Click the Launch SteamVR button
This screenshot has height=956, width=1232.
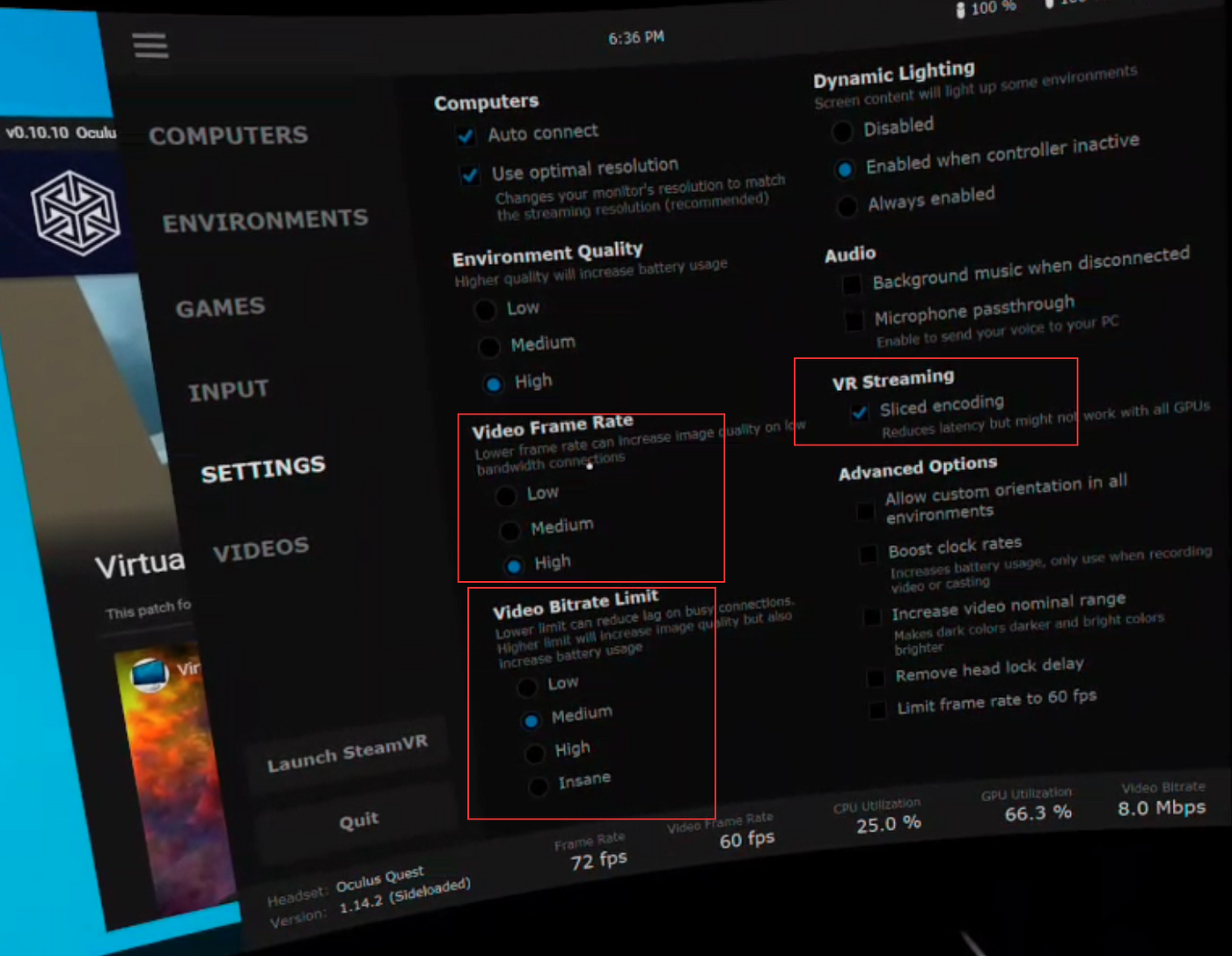tap(347, 754)
